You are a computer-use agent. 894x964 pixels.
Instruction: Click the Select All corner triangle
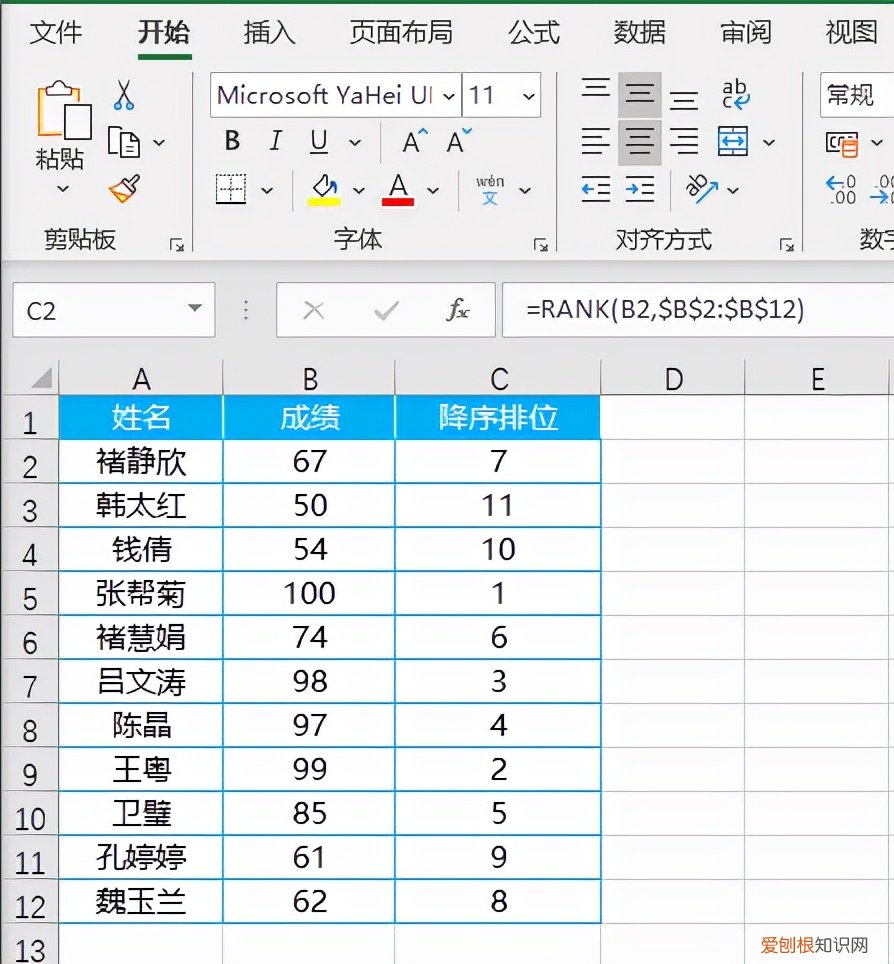pos(41,377)
